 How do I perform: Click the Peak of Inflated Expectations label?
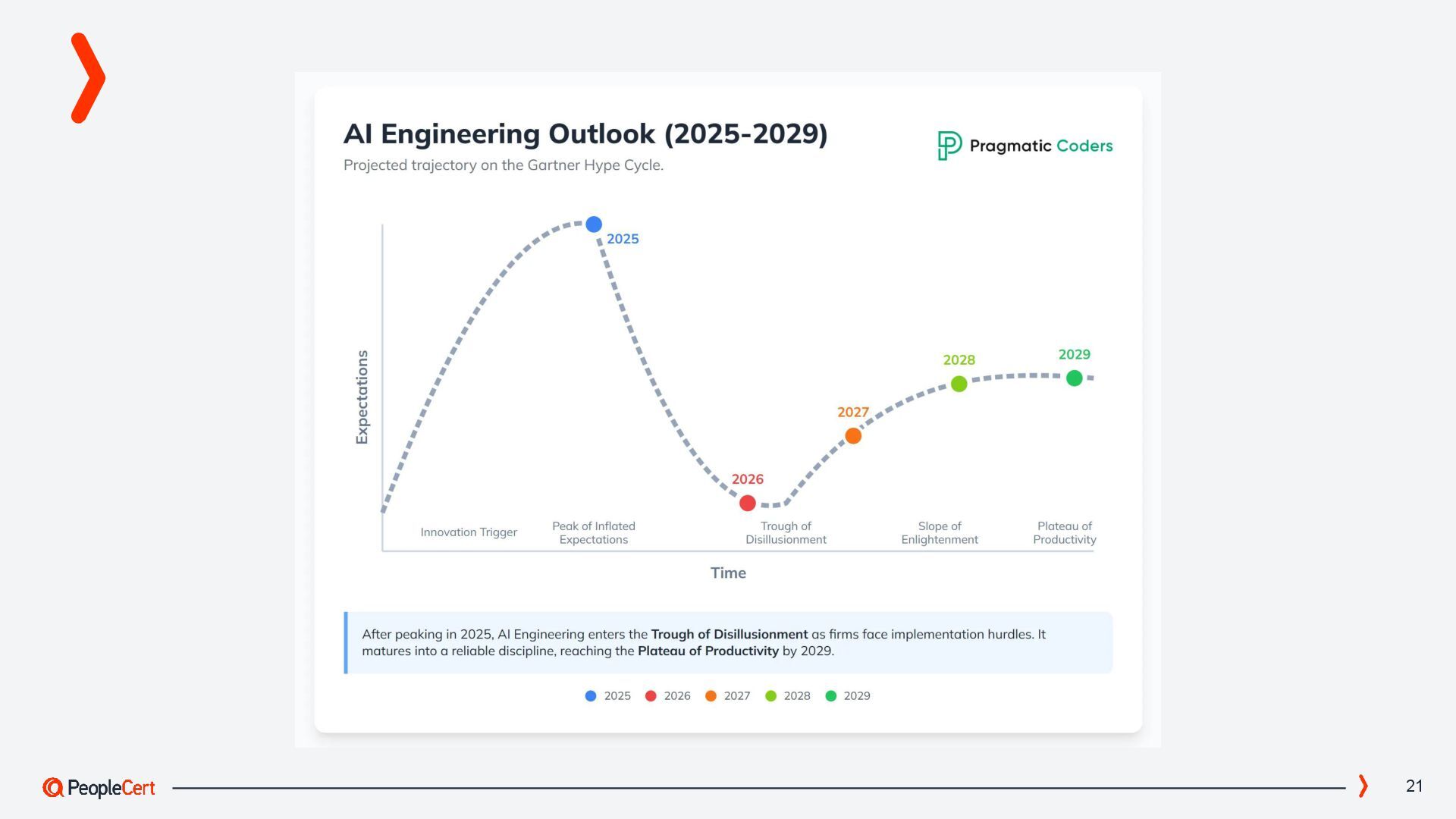point(593,532)
